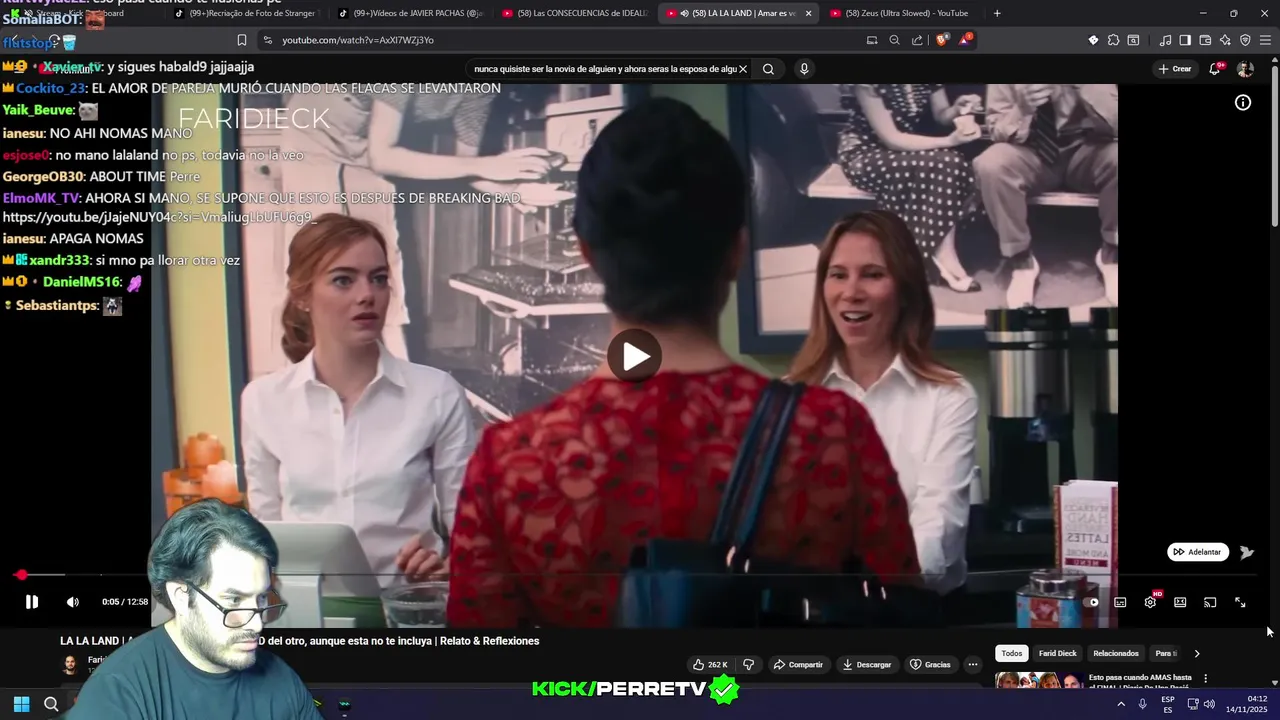
Task: Open the Brave VPN shield icon
Action: click(1245, 40)
